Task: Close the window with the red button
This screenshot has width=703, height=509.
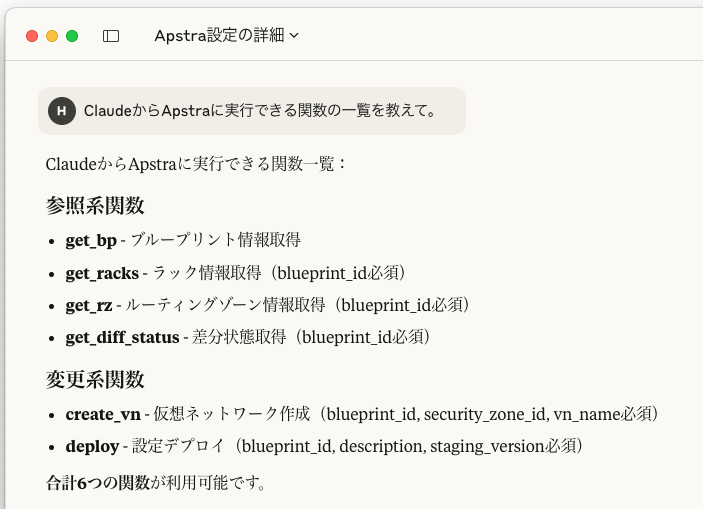Action: click(32, 36)
